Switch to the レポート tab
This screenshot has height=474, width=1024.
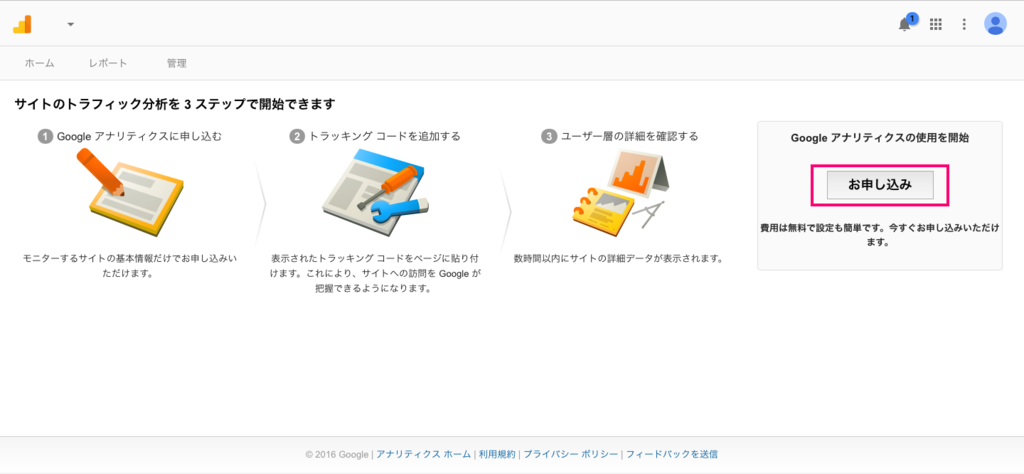(108, 63)
